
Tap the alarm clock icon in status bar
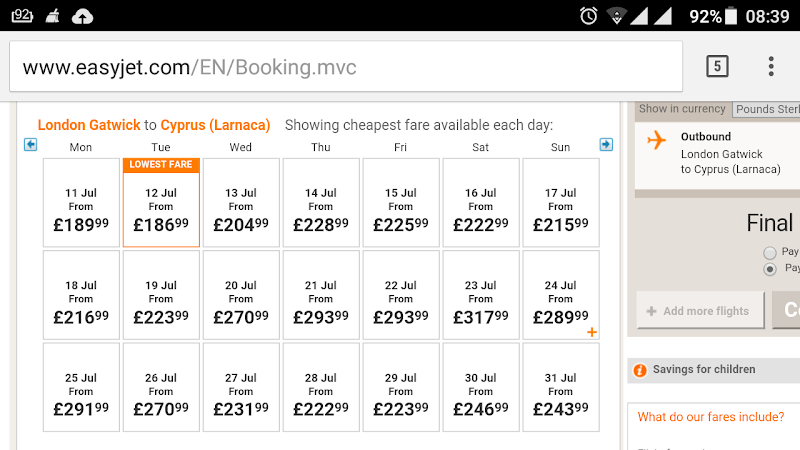coord(589,16)
